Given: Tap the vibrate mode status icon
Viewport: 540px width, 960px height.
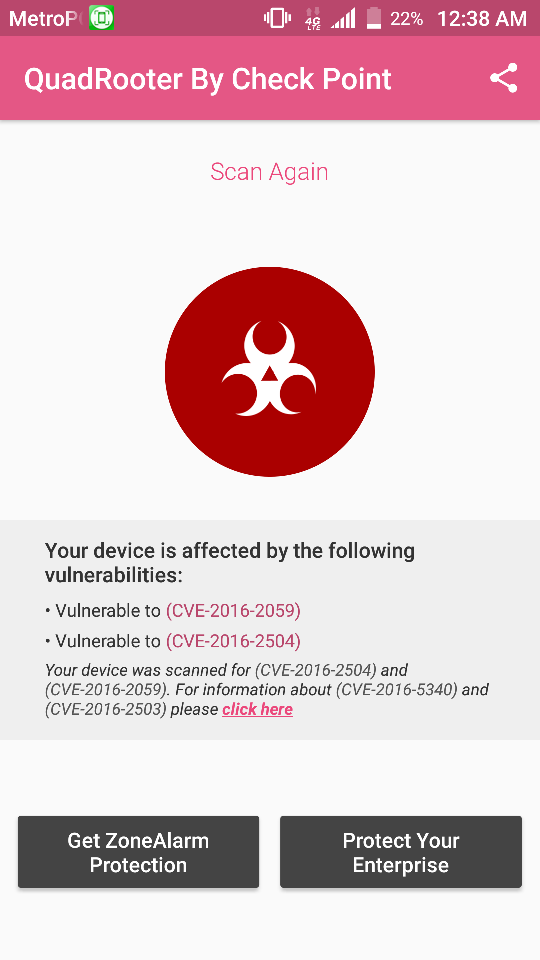Looking at the screenshot, I should tap(277, 18).
